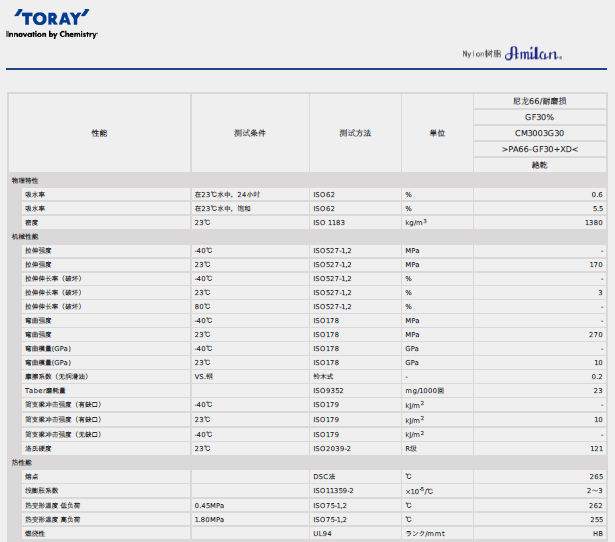This screenshot has width=615, height=542.
Task: Click the CM3003G30 grade cell
Action: click(539, 133)
